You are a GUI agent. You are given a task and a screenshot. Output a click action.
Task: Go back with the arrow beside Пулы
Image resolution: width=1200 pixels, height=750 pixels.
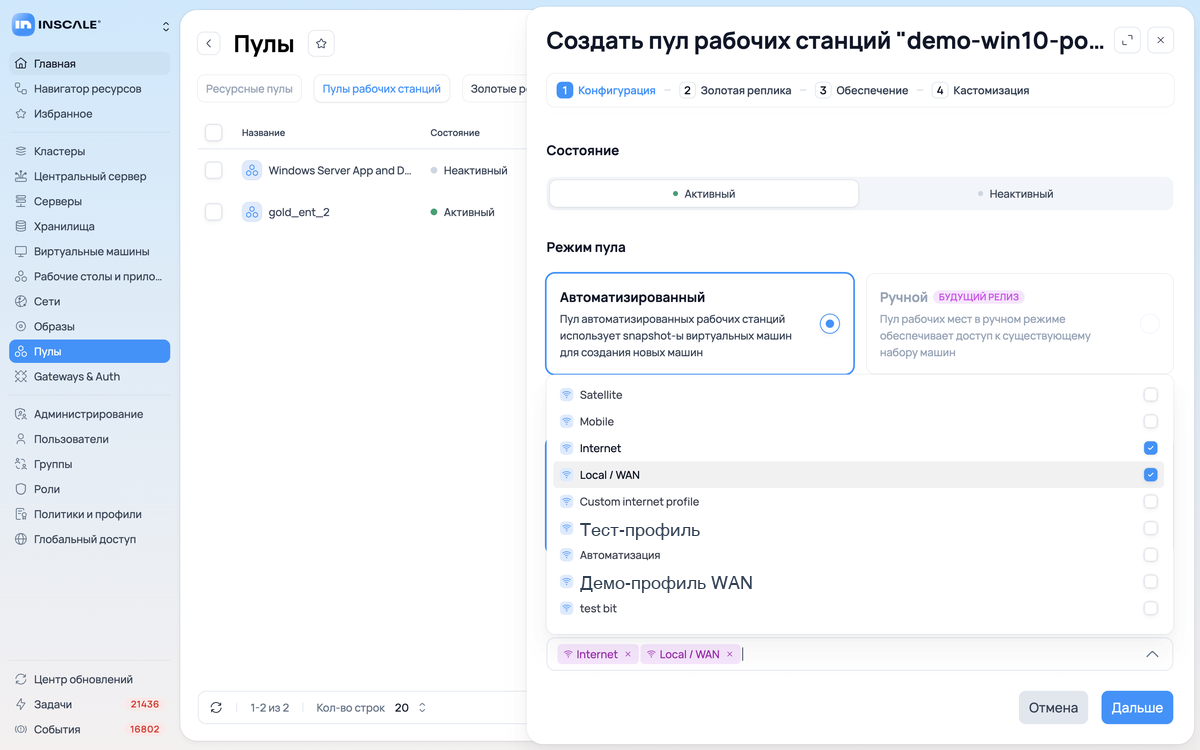(209, 43)
